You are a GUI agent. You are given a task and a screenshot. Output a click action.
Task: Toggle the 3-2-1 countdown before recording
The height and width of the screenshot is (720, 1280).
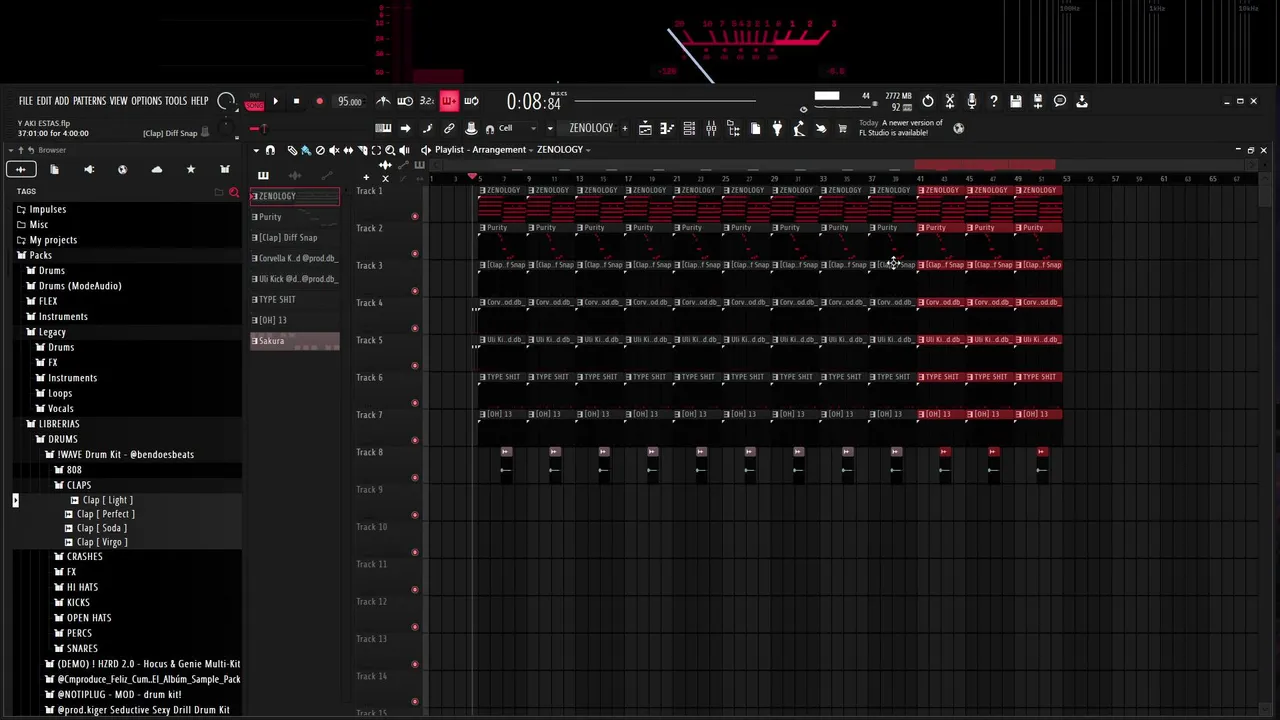pyautogui.click(x=427, y=101)
